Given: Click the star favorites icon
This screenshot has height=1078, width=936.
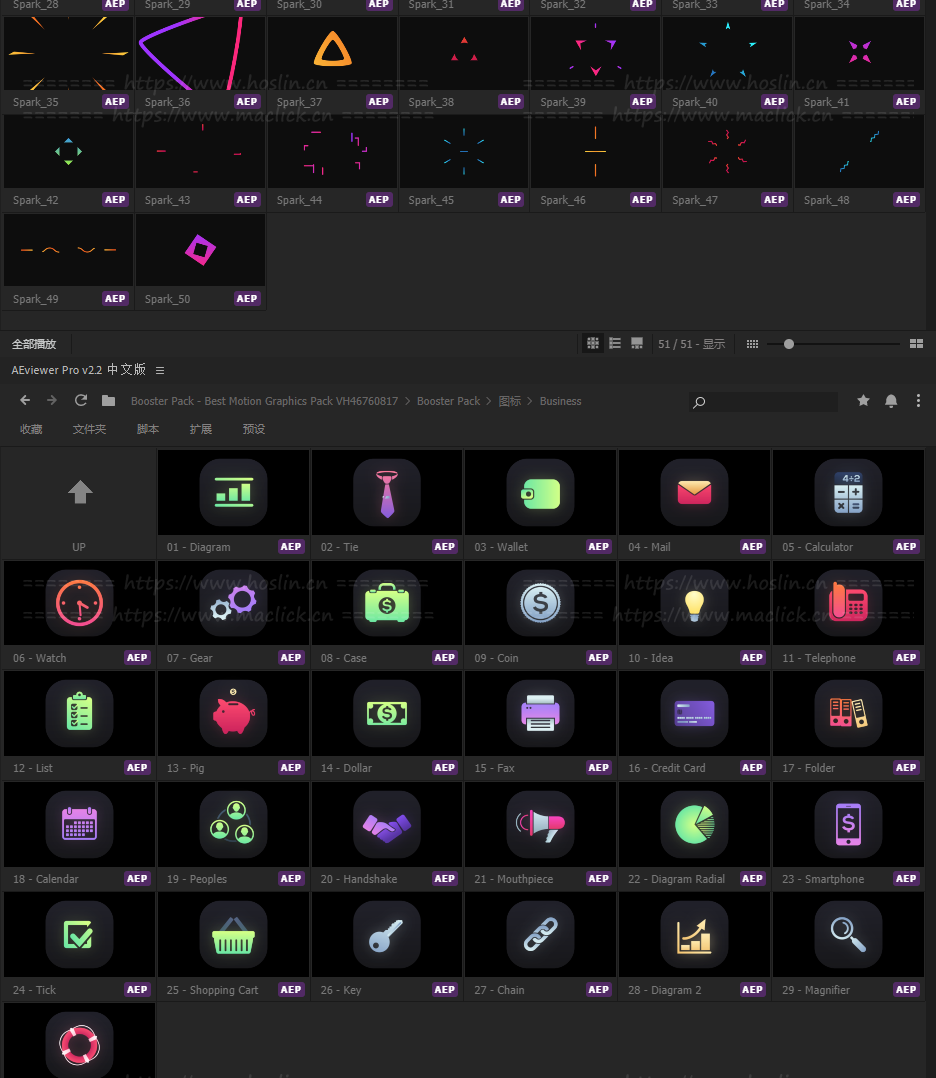Looking at the screenshot, I should (x=863, y=400).
